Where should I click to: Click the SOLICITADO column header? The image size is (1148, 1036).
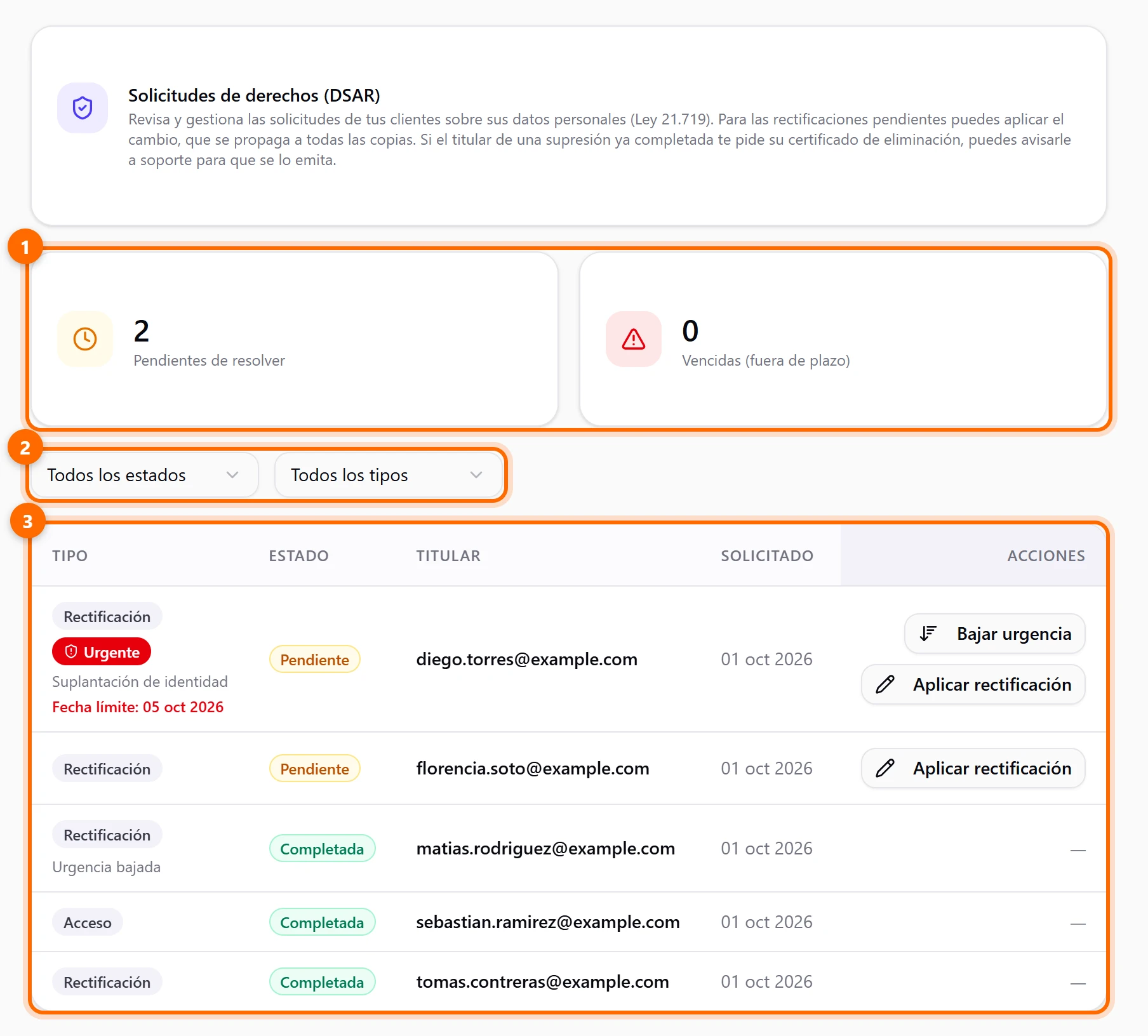pos(767,555)
